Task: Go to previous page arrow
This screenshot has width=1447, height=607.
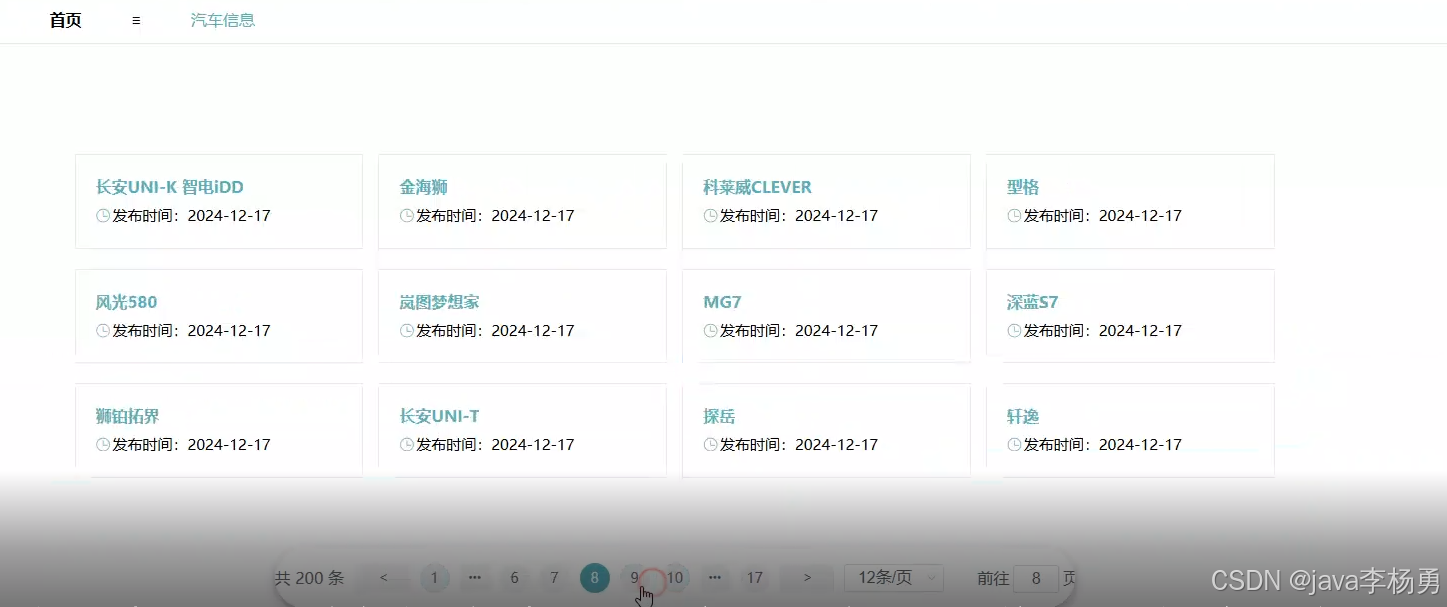Action: click(x=384, y=578)
